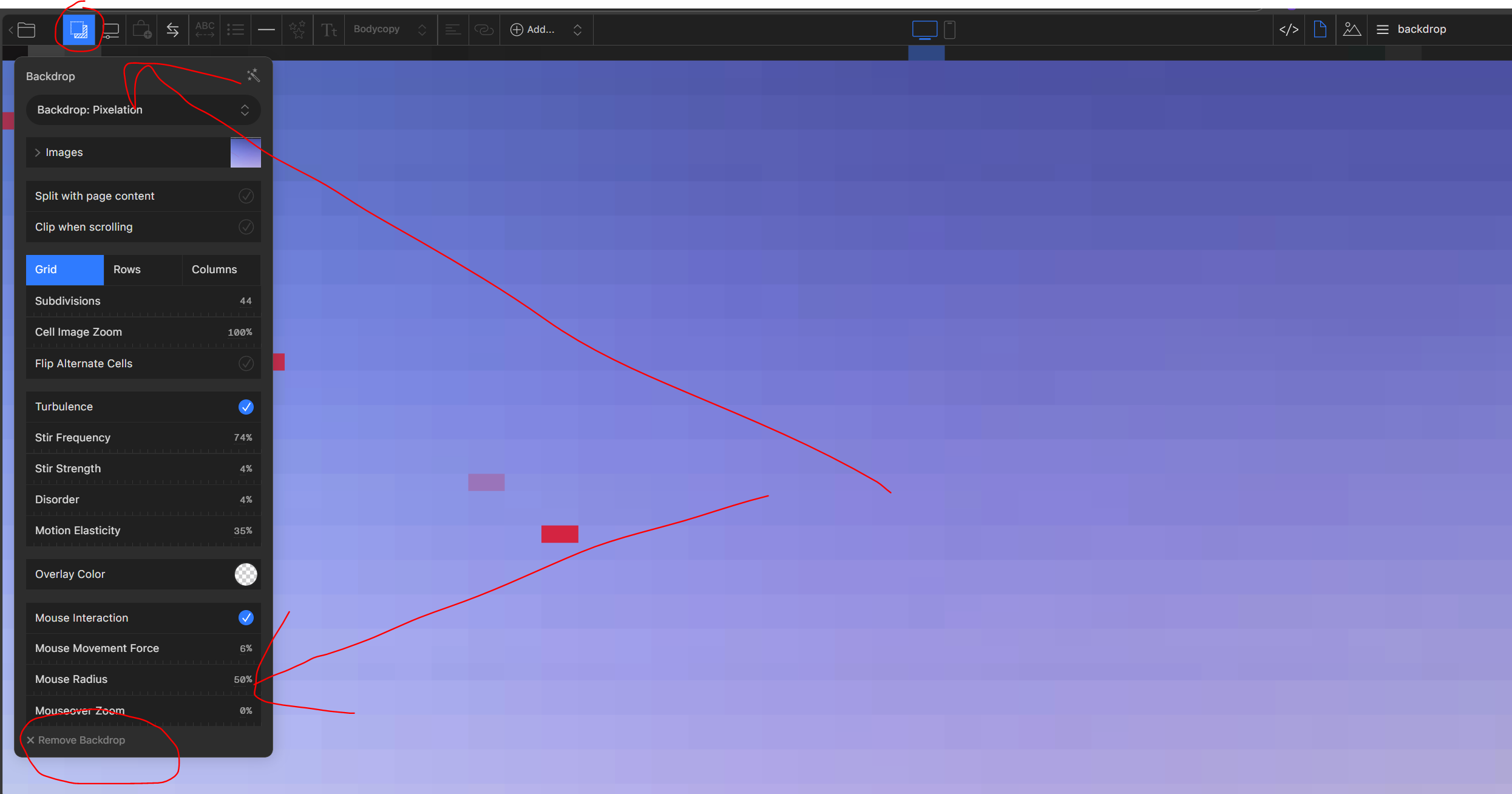The height and width of the screenshot is (794, 1512).
Task: Switch to the Columns tab
Action: click(x=214, y=270)
